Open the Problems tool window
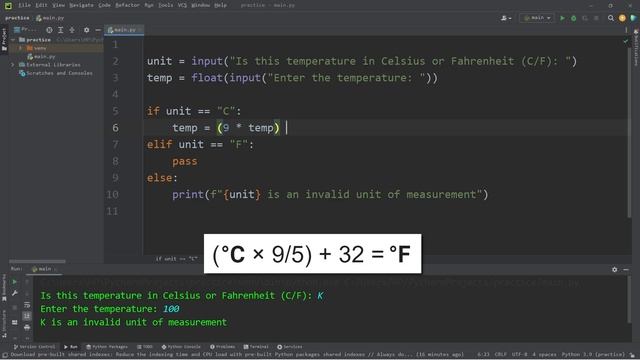The width and height of the screenshot is (640, 360). coord(222,347)
